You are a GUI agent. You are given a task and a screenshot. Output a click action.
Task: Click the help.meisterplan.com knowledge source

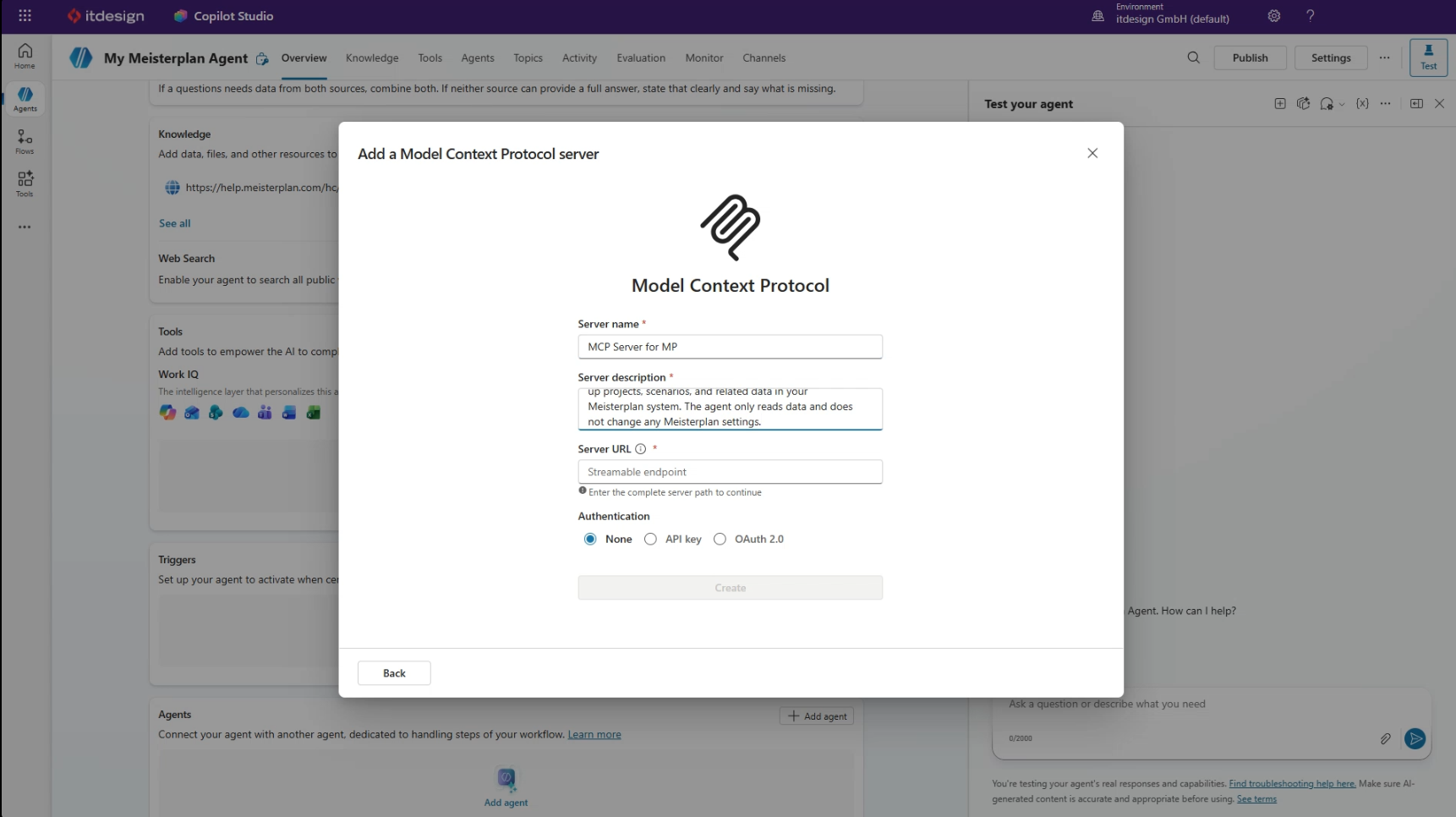(252, 188)
